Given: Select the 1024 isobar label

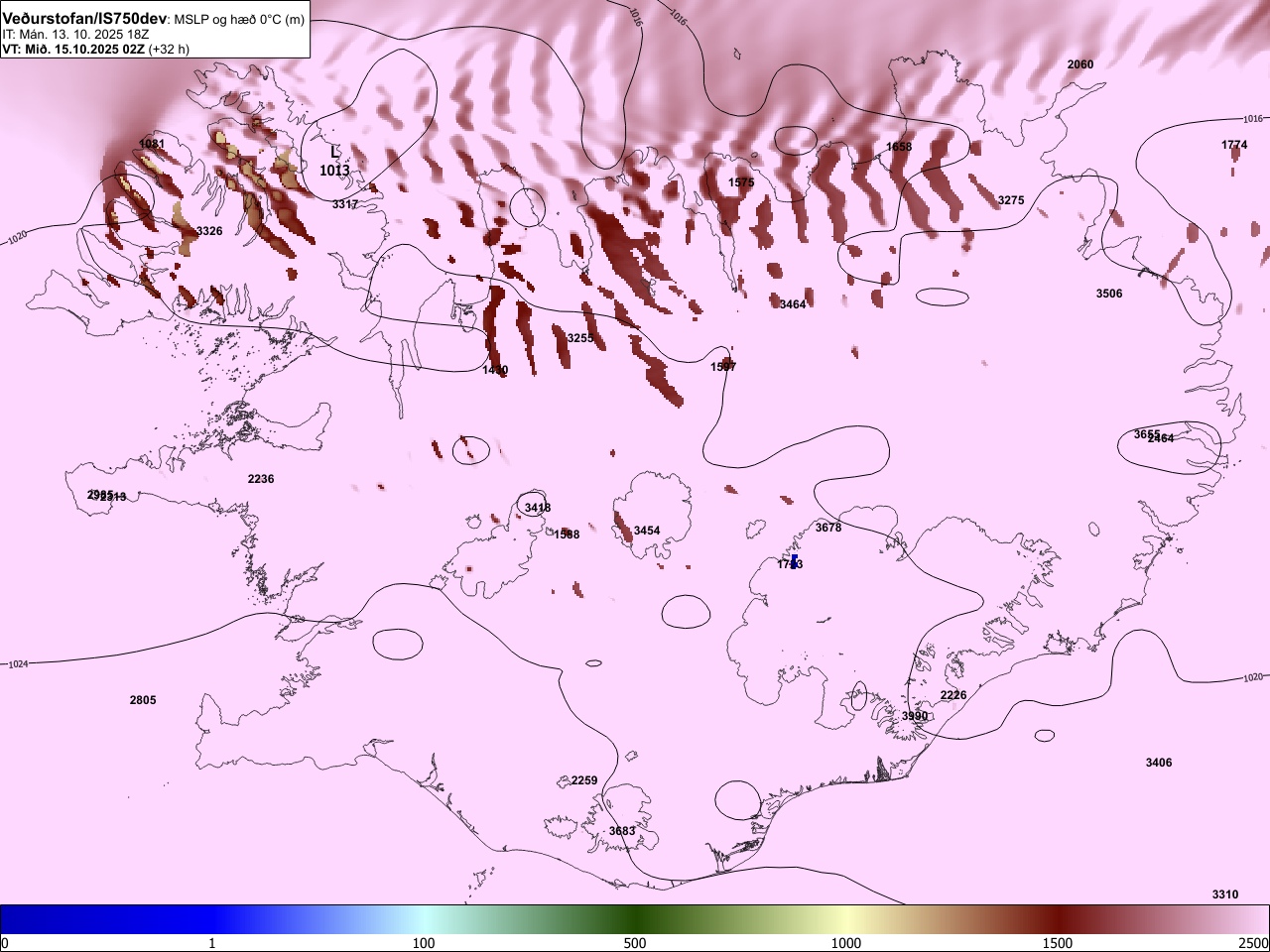Looking at the screenshot, I should 18,663.
